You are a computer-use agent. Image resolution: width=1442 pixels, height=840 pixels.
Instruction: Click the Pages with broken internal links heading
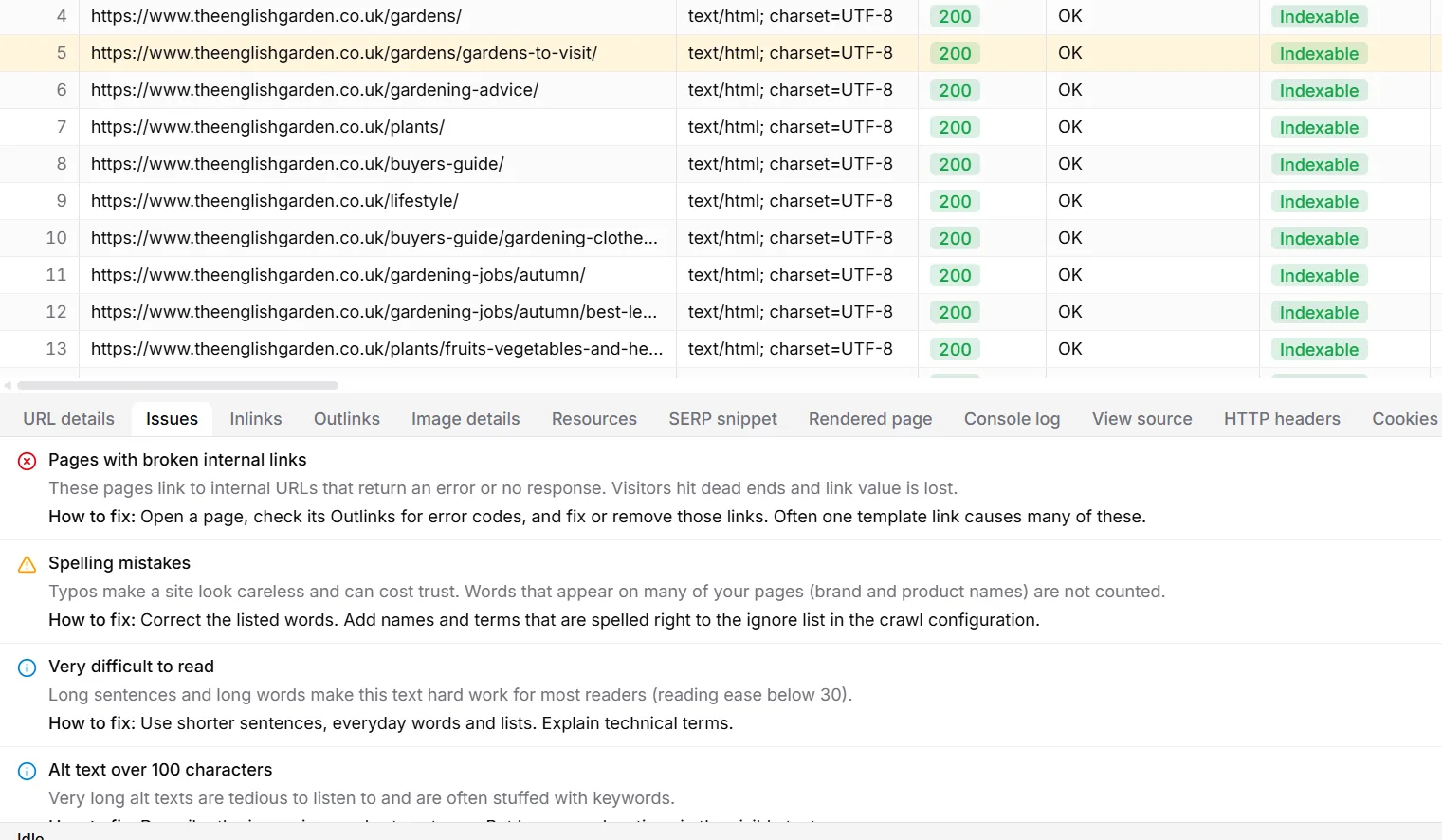click(x=177, y=460)
